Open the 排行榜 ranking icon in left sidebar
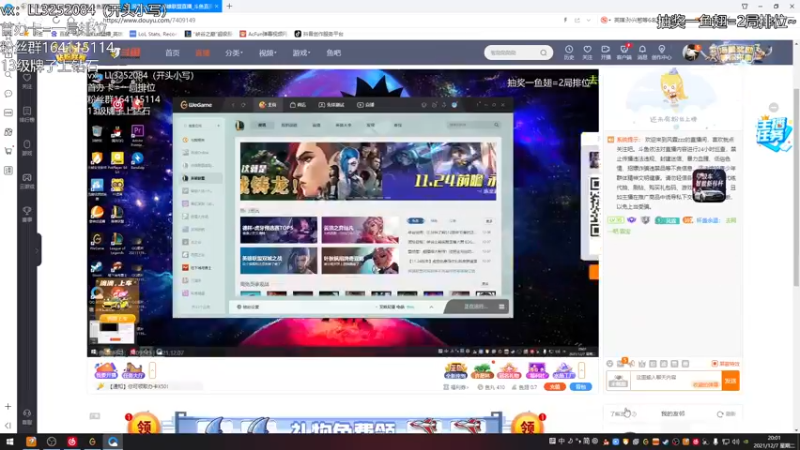800x450 pixels. 27,114
